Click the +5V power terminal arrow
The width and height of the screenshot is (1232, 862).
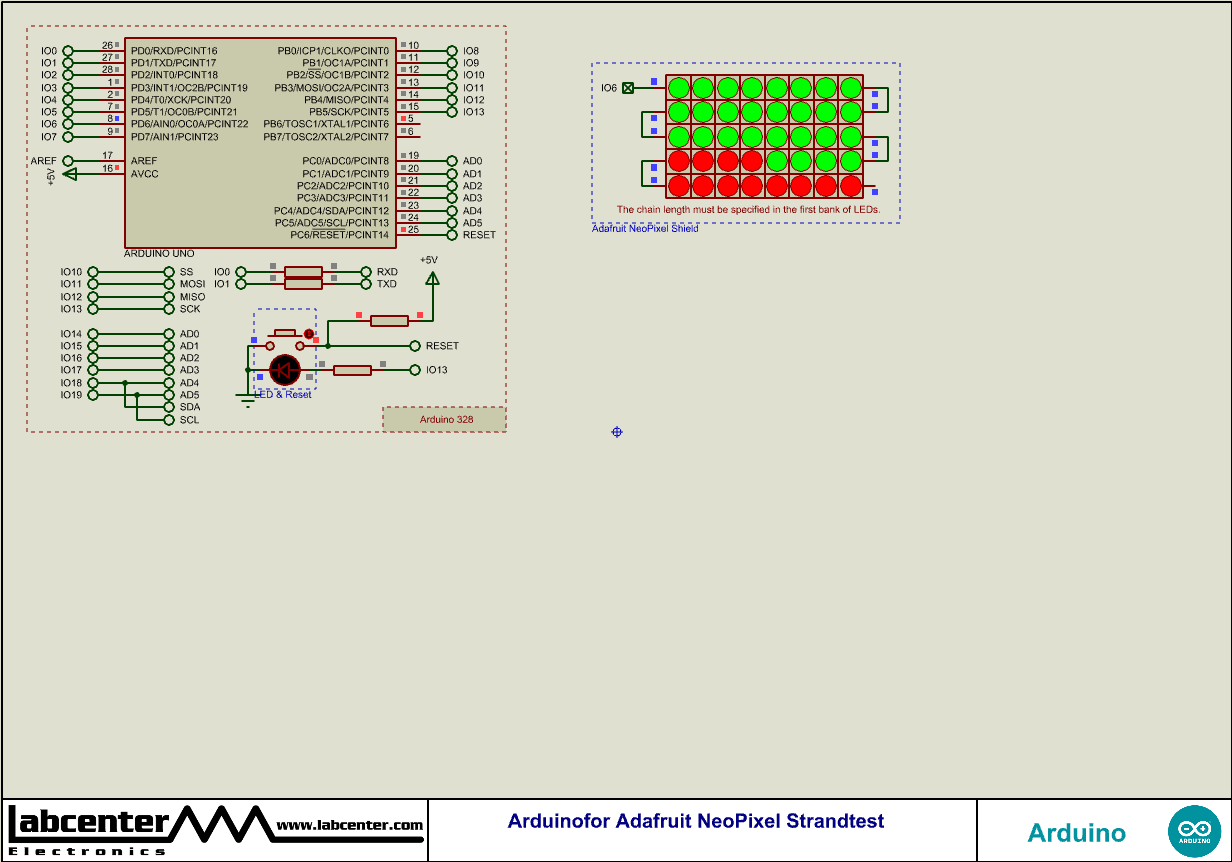coord(433,278)
